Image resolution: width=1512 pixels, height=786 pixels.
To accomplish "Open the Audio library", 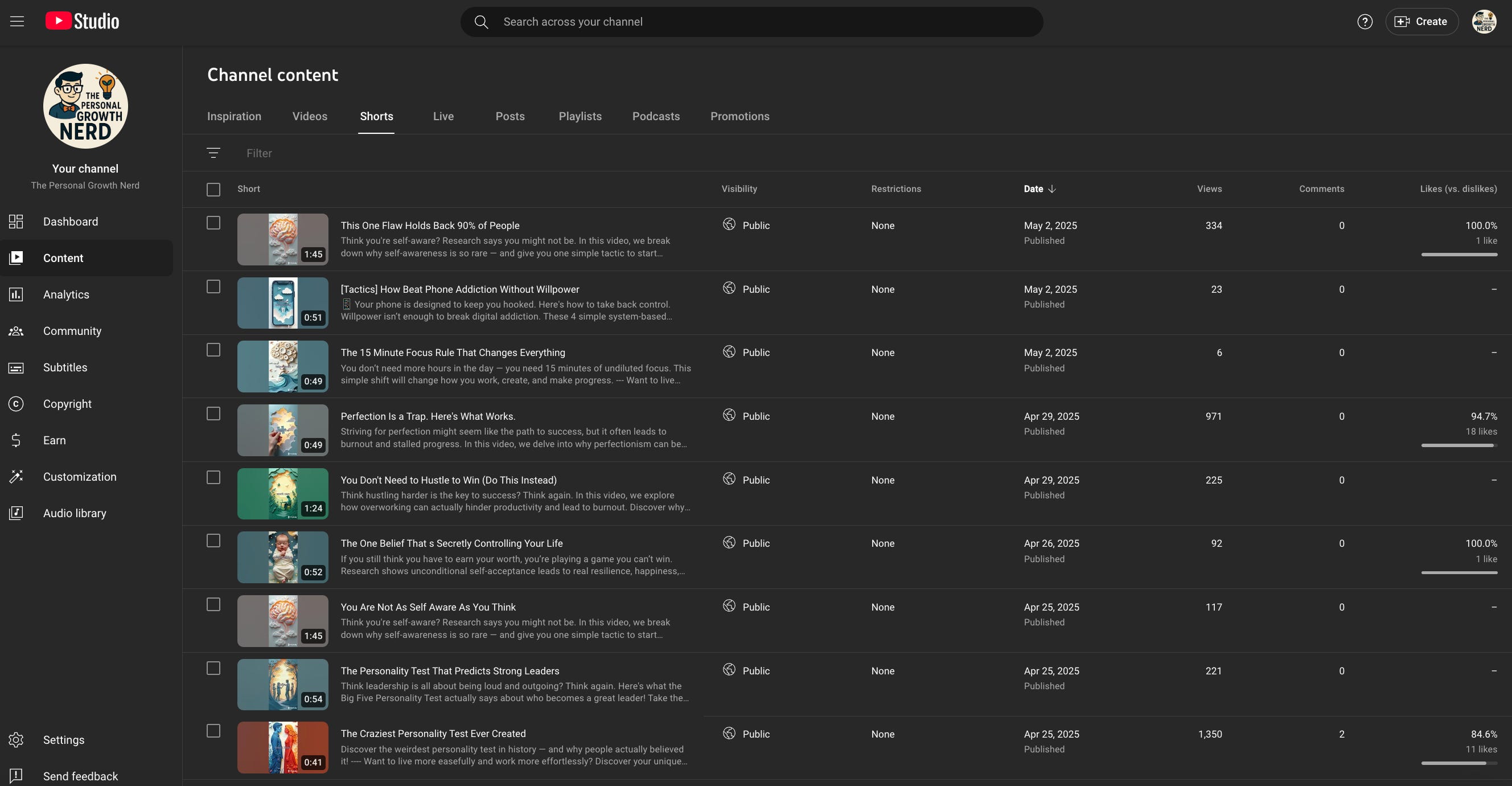I will 75,513.
